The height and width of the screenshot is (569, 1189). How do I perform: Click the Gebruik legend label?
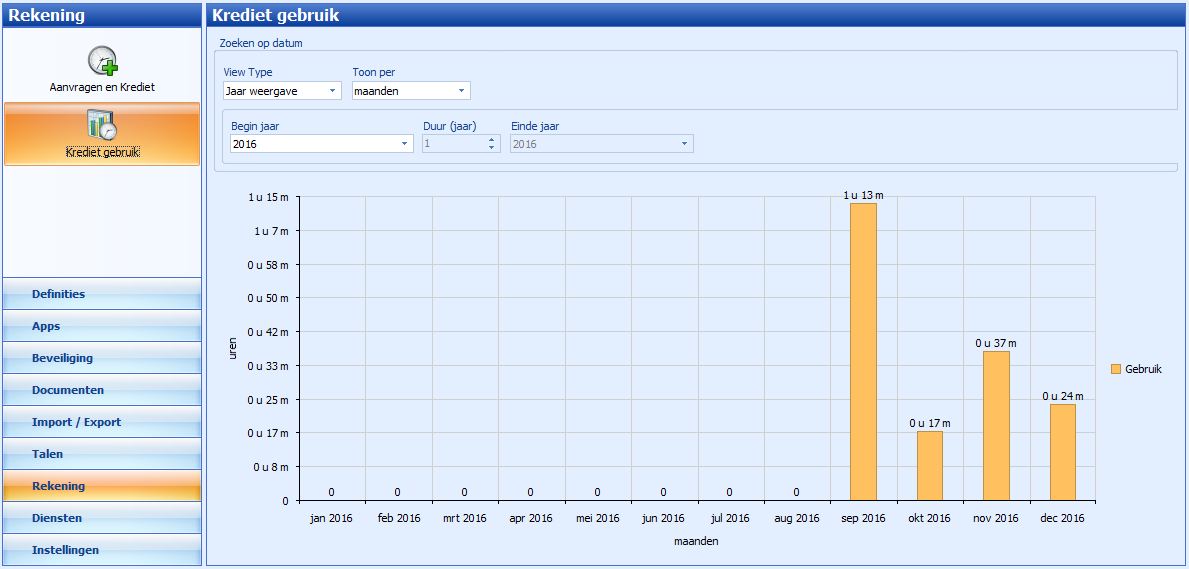point(1143,369)
